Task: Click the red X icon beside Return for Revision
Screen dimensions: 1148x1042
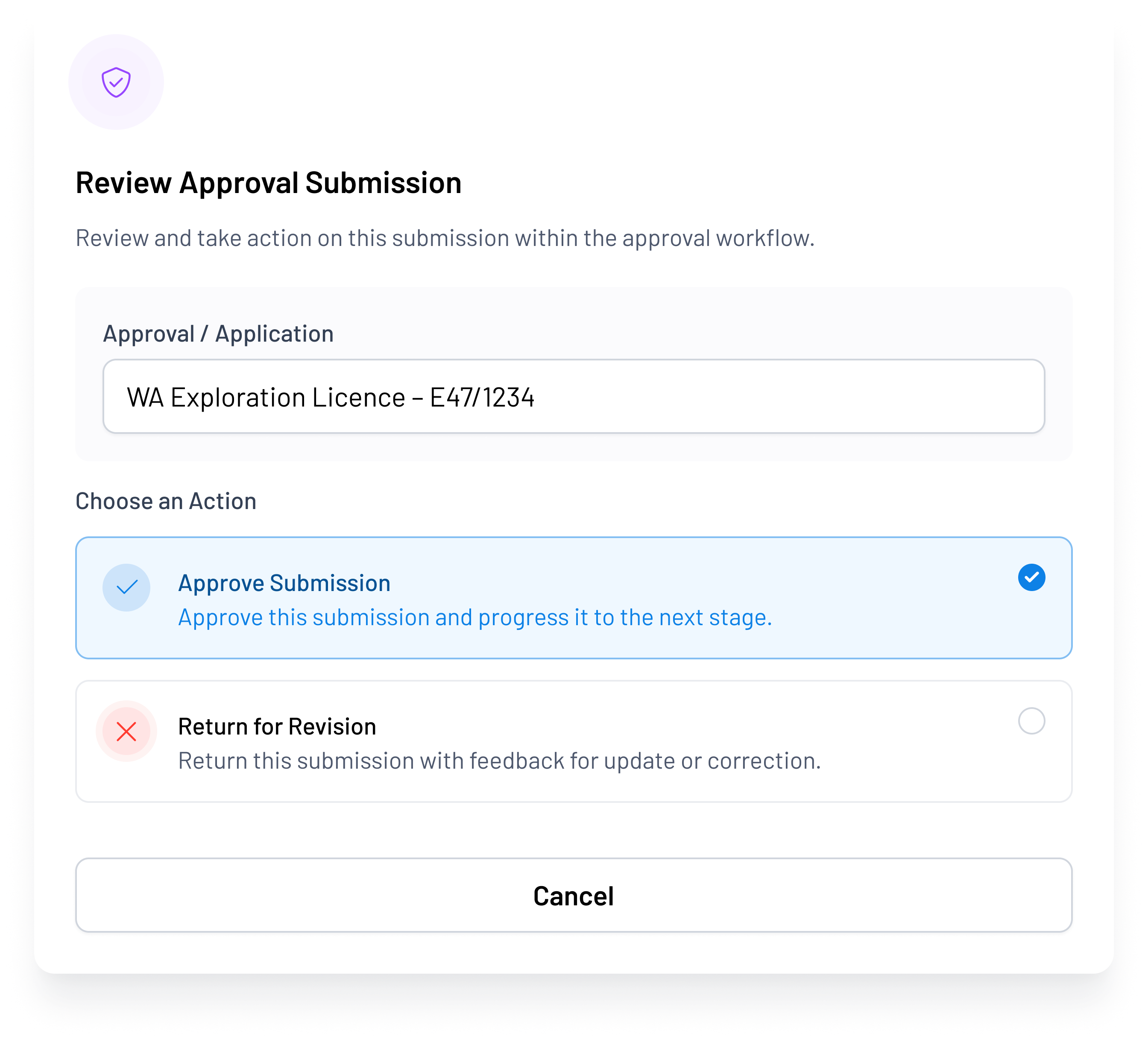Action: click(127, 732)
